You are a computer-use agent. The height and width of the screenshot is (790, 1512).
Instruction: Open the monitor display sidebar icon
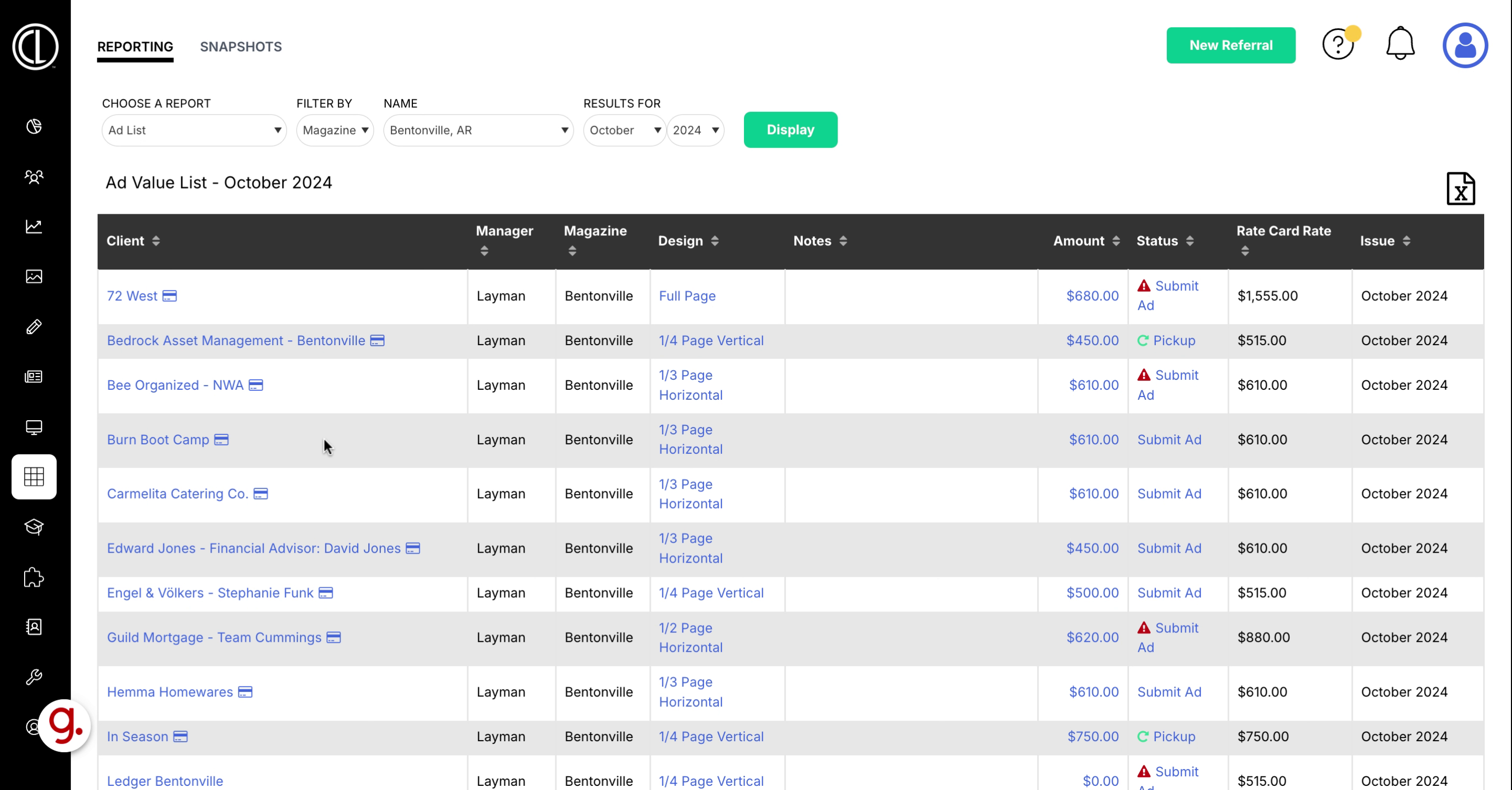pyautogui.click(x=34, y=427)
